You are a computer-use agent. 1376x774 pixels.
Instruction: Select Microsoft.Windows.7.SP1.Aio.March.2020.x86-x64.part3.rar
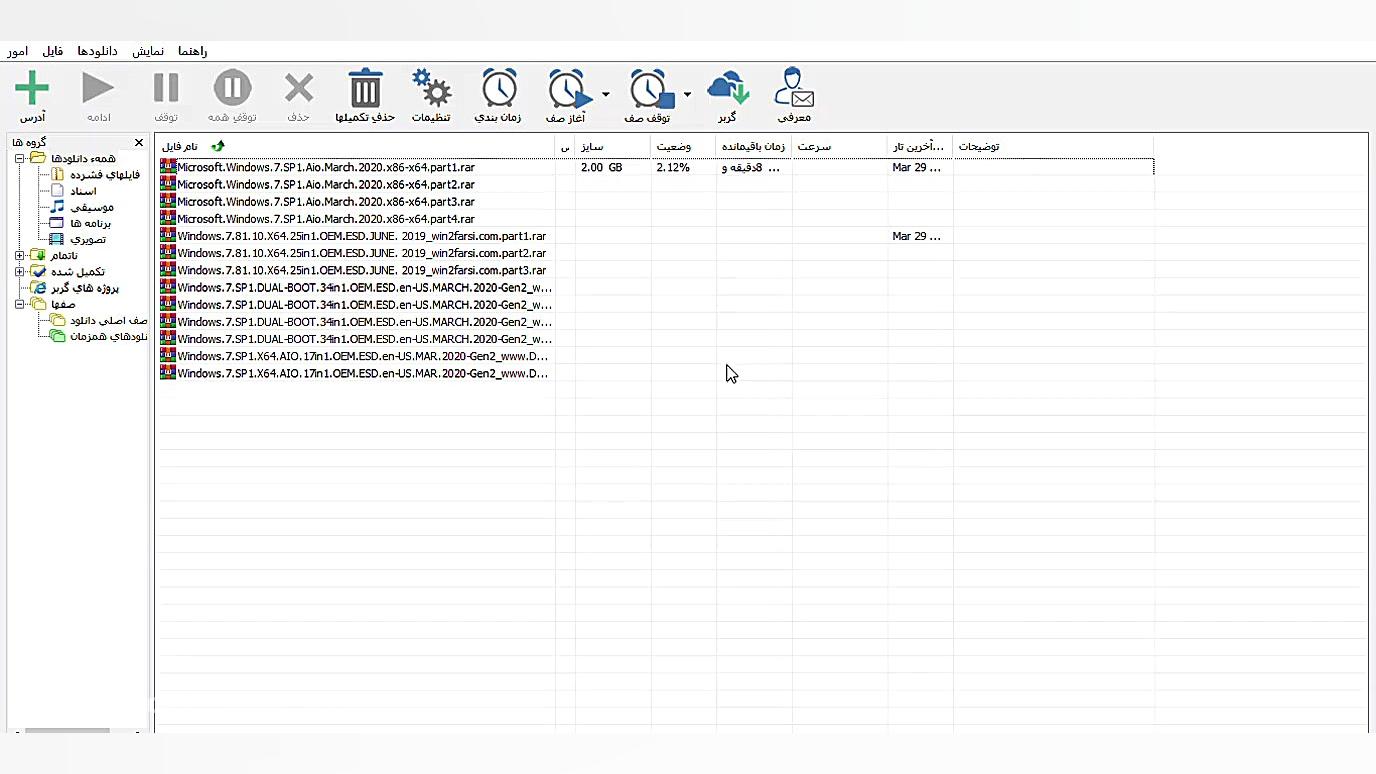325,202
